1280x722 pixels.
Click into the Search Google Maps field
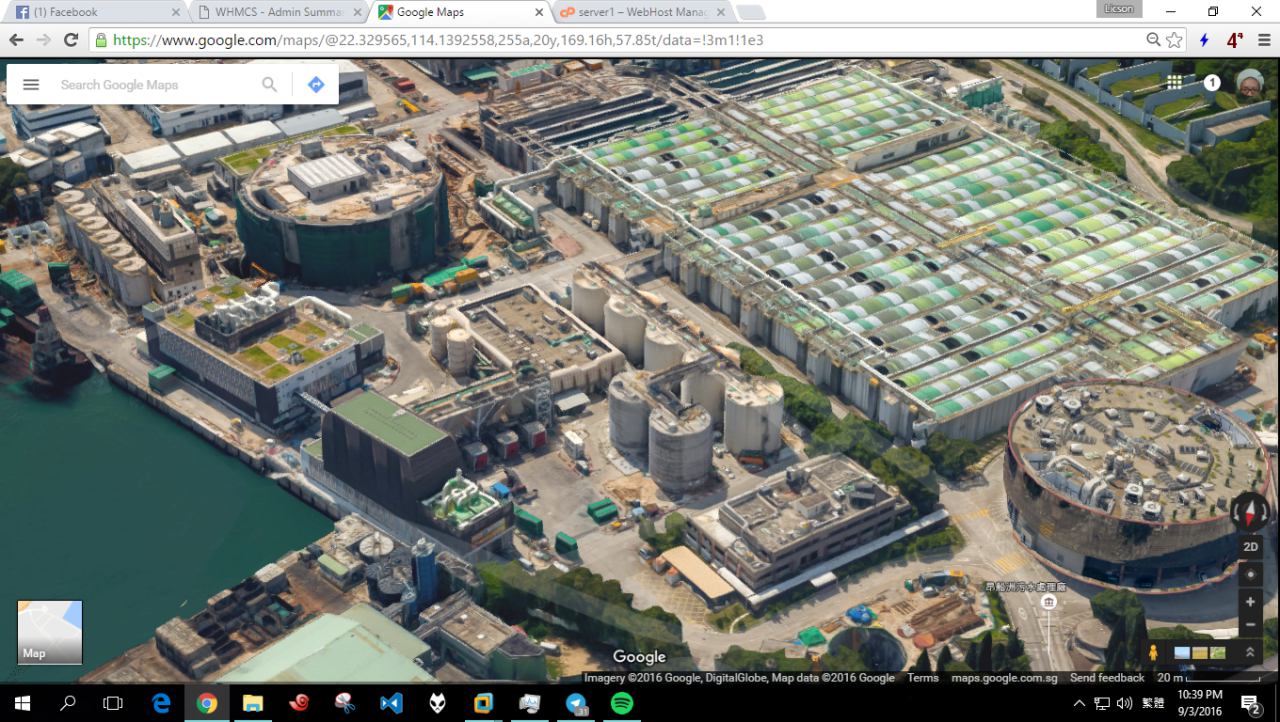pos(150,85)
